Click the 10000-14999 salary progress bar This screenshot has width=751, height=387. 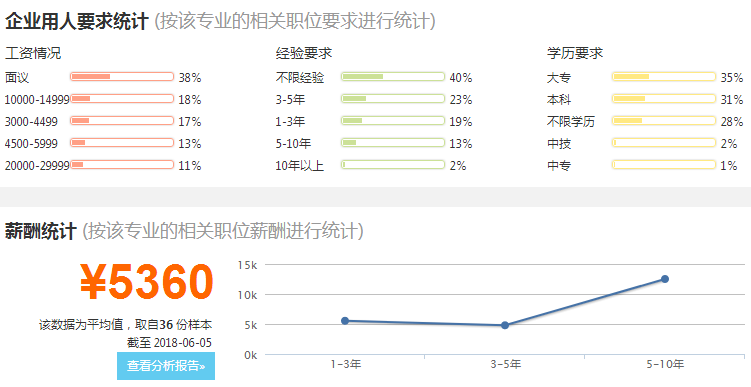point(122,99)
